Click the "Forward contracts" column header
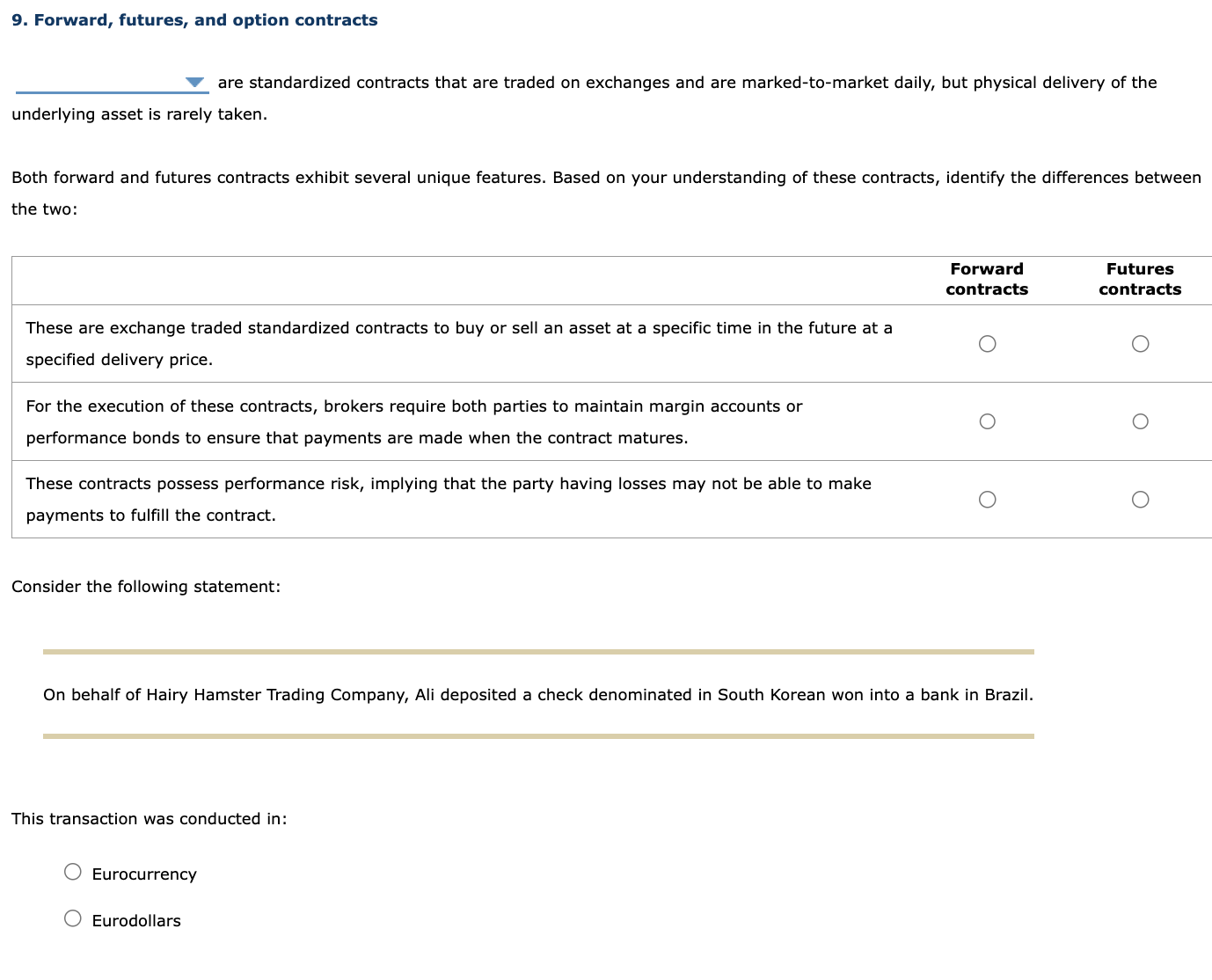The width and height of the screenshot is (1212, 980). (x=987, y=279)
